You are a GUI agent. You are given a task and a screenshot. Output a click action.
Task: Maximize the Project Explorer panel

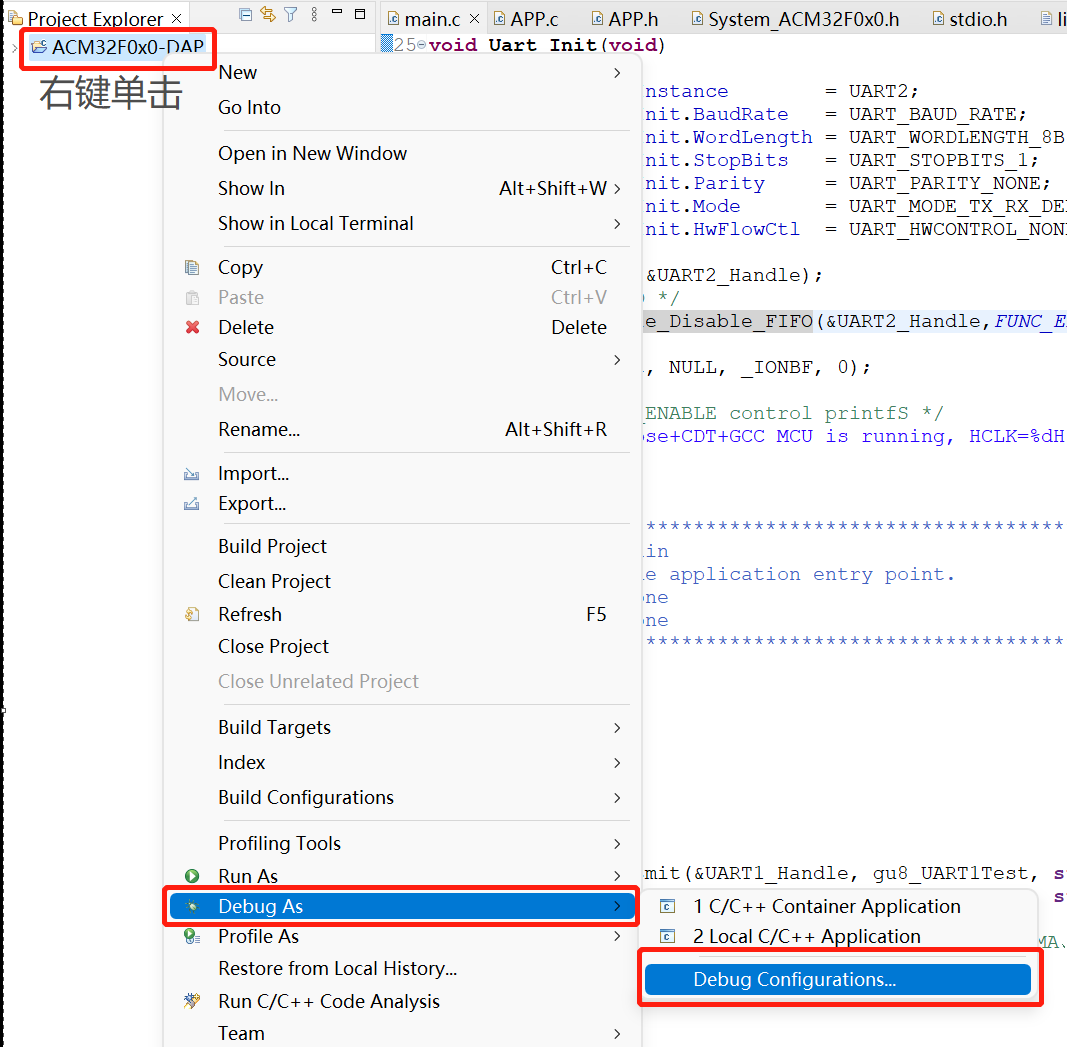tap(360, 13)
